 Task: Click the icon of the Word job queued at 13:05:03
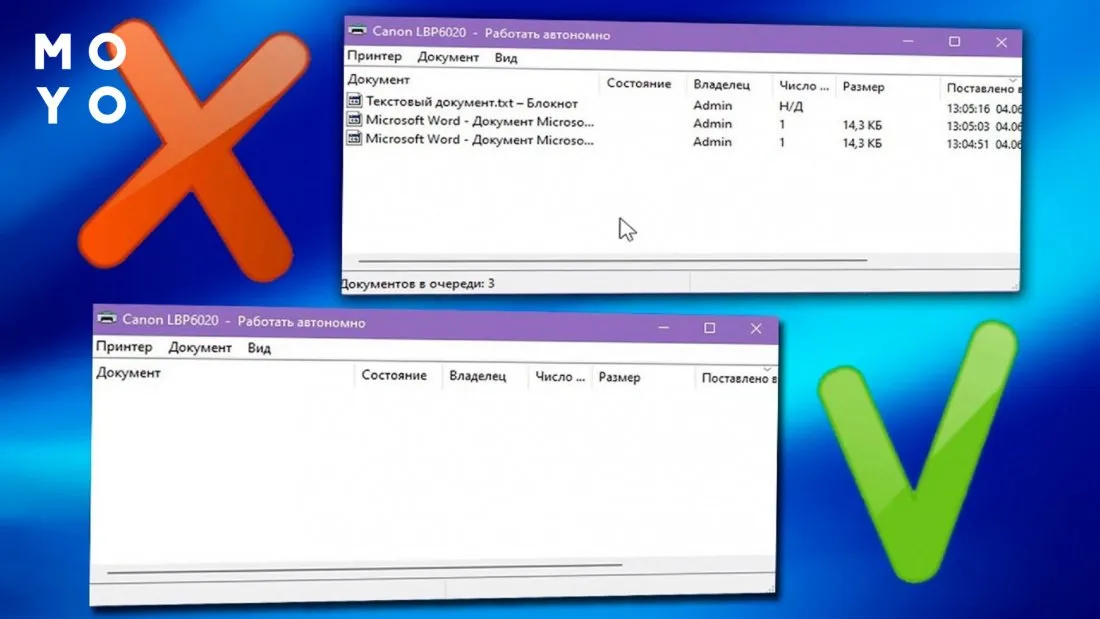354,119
